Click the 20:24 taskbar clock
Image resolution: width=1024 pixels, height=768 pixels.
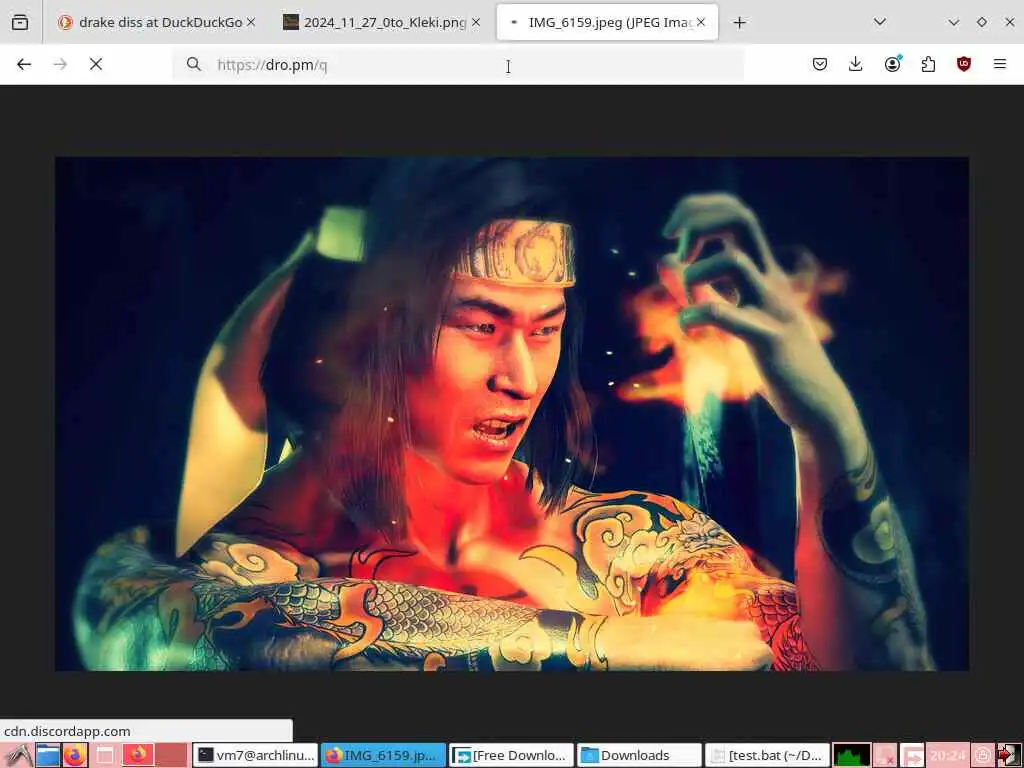point(948,756)
